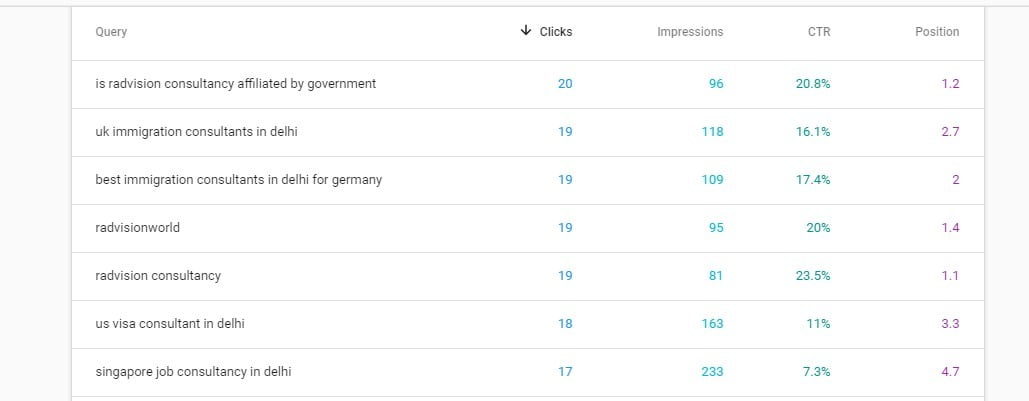Click the 81 impressions value
The height and width of the screenshot is (401, 1029).
[716, 276]
